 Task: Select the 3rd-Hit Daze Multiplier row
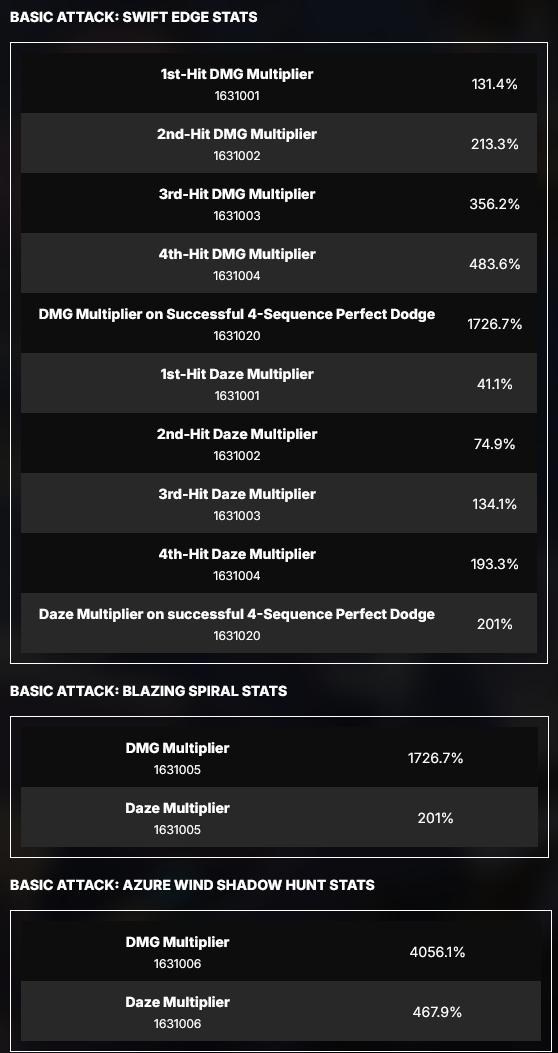(x=279, y=503)
